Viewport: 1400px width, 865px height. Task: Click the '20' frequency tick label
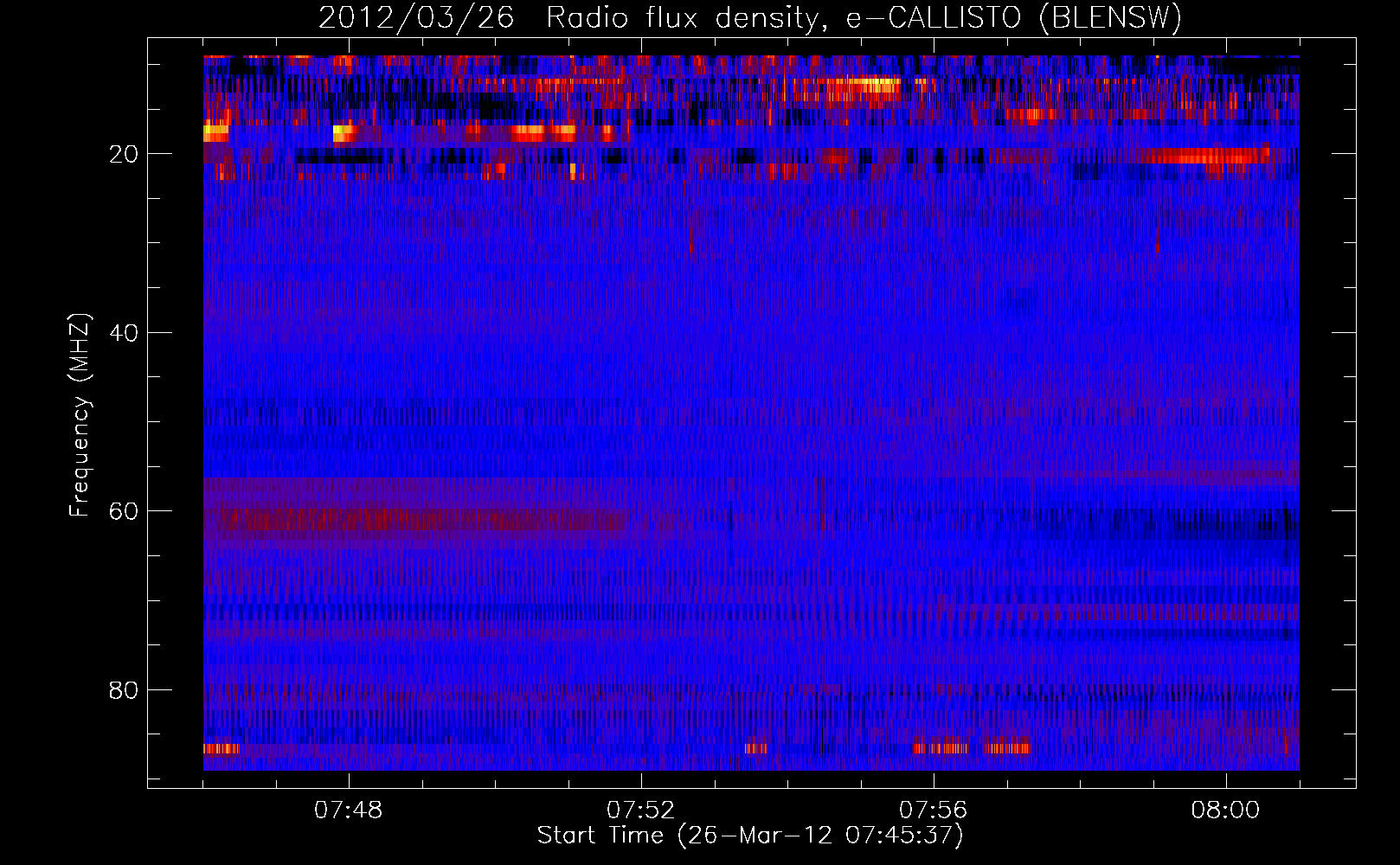point(125,154)
